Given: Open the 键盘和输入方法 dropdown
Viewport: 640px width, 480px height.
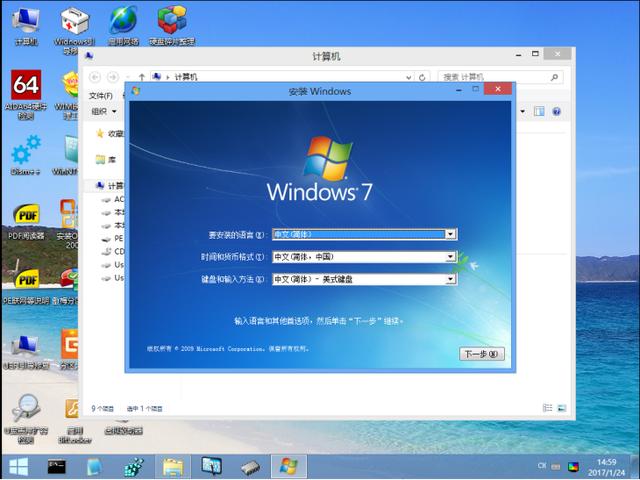Looking at the screenshot, I should click(450, 279).
